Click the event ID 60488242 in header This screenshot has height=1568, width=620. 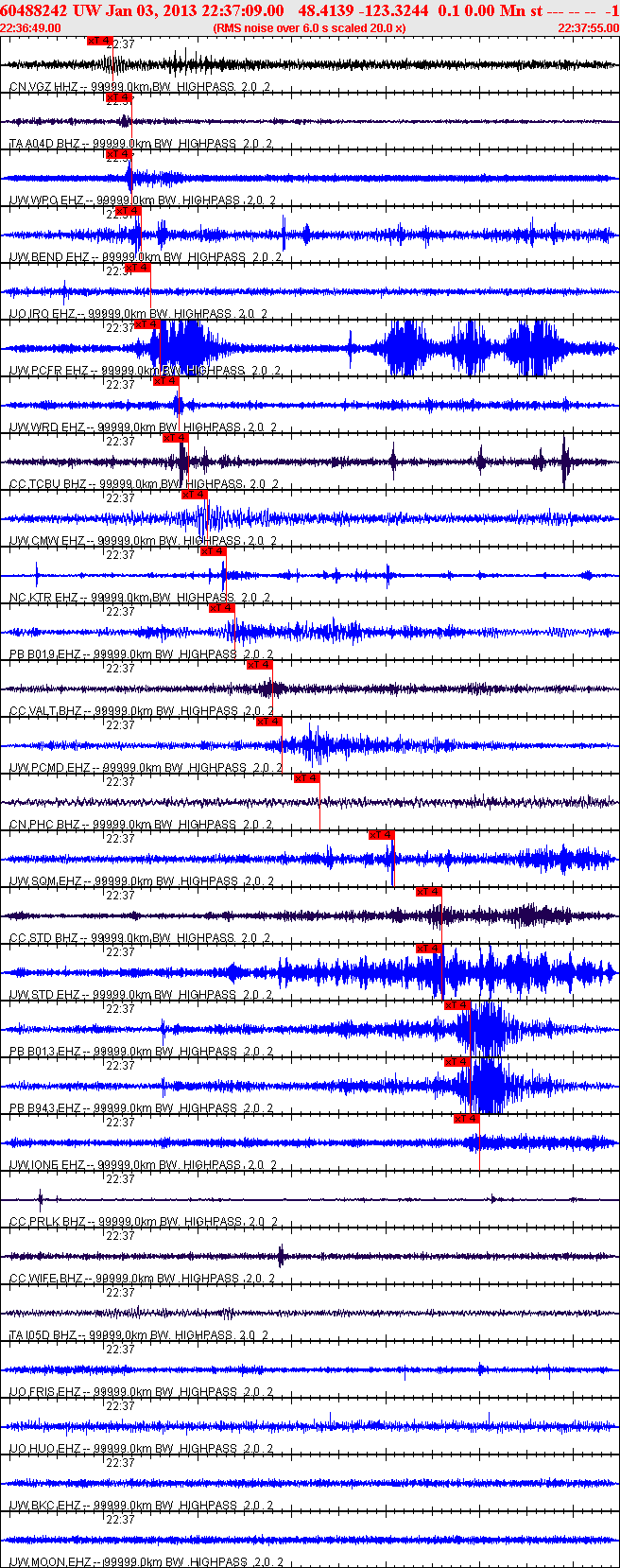click(x=34, y=10)
